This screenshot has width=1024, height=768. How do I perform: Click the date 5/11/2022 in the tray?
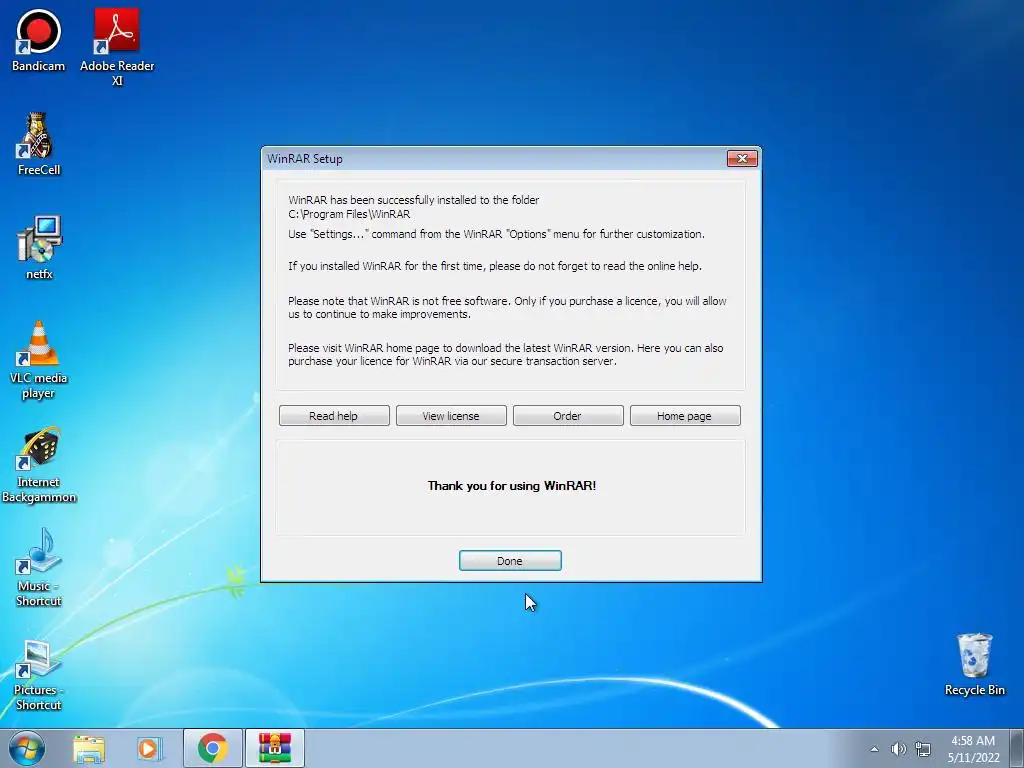[973, 758]
